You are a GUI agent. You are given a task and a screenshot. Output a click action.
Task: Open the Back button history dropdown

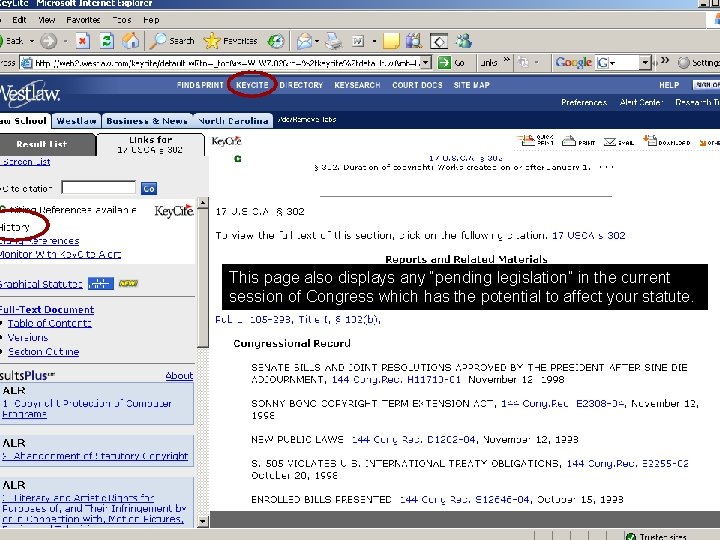click(32, 41)
